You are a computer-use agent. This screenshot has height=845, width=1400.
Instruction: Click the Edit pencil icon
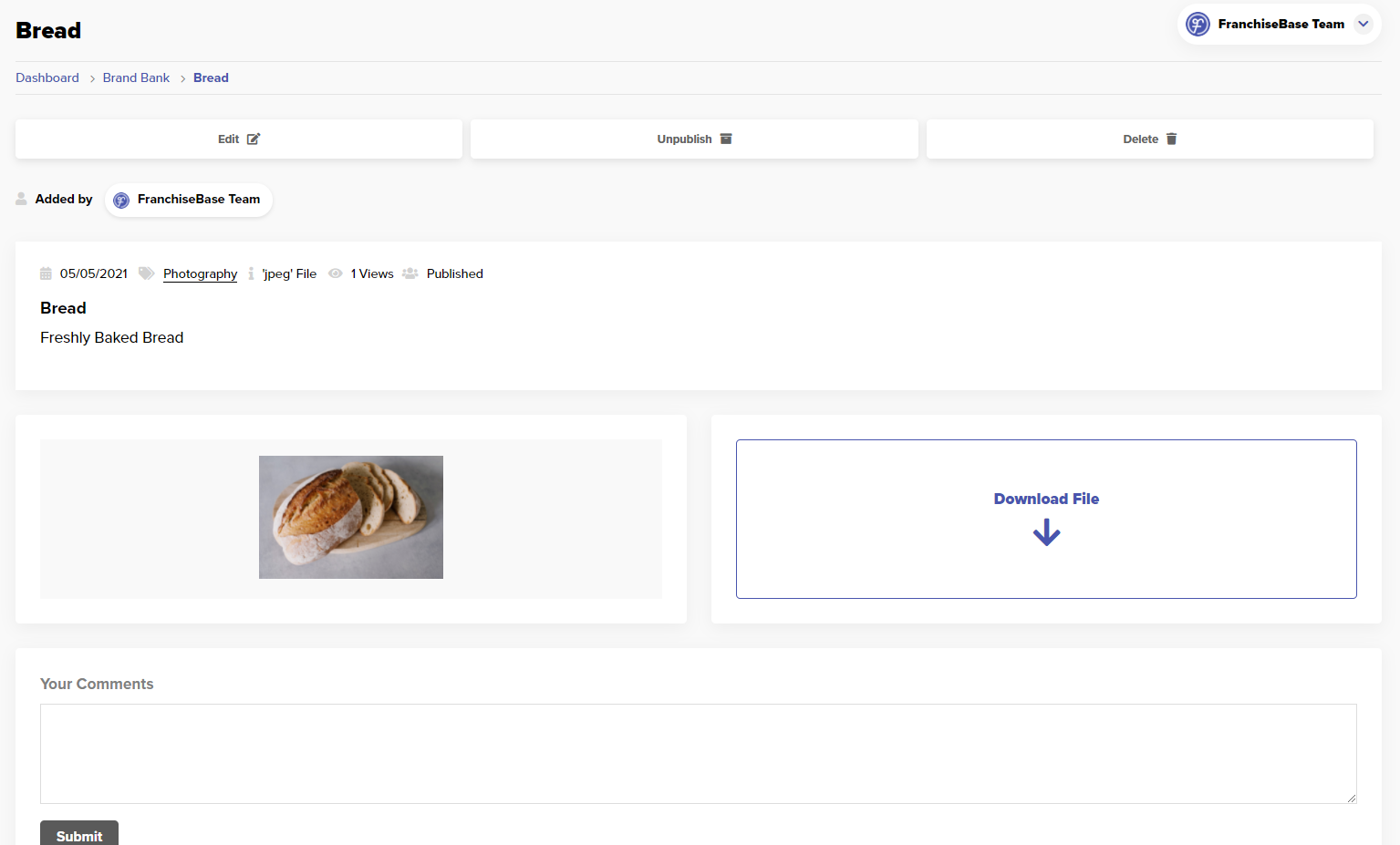254,139
